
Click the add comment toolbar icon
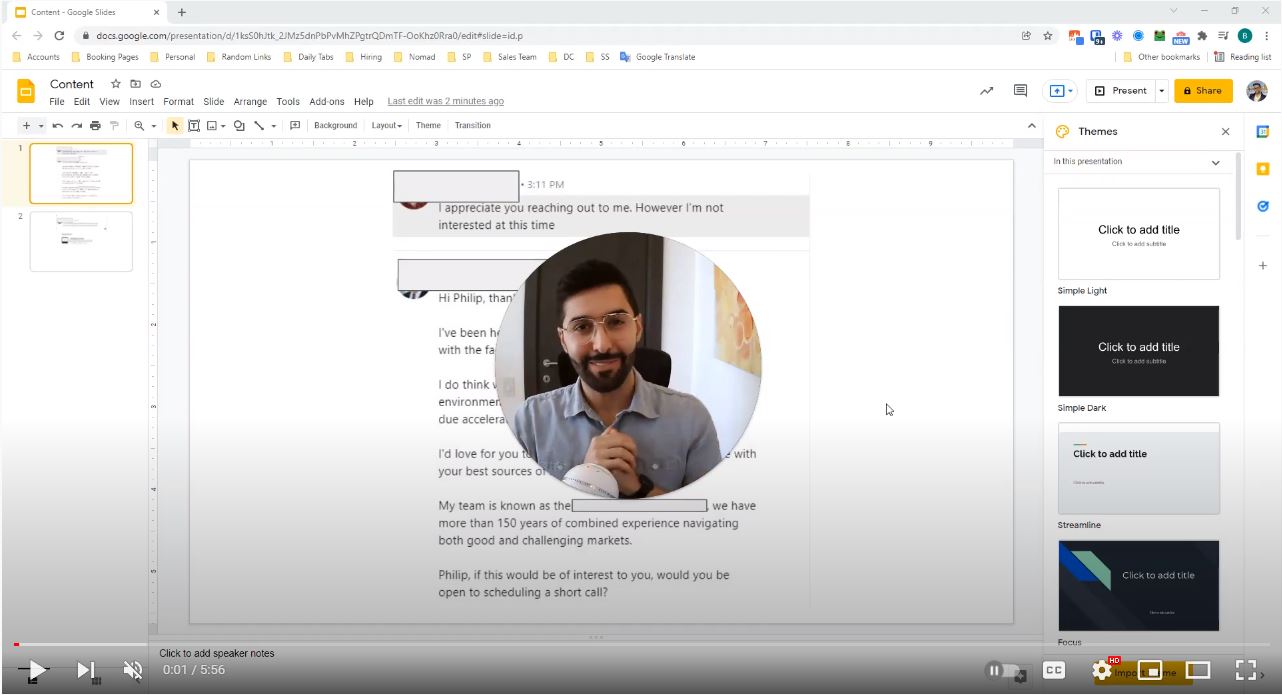point(295,126)
